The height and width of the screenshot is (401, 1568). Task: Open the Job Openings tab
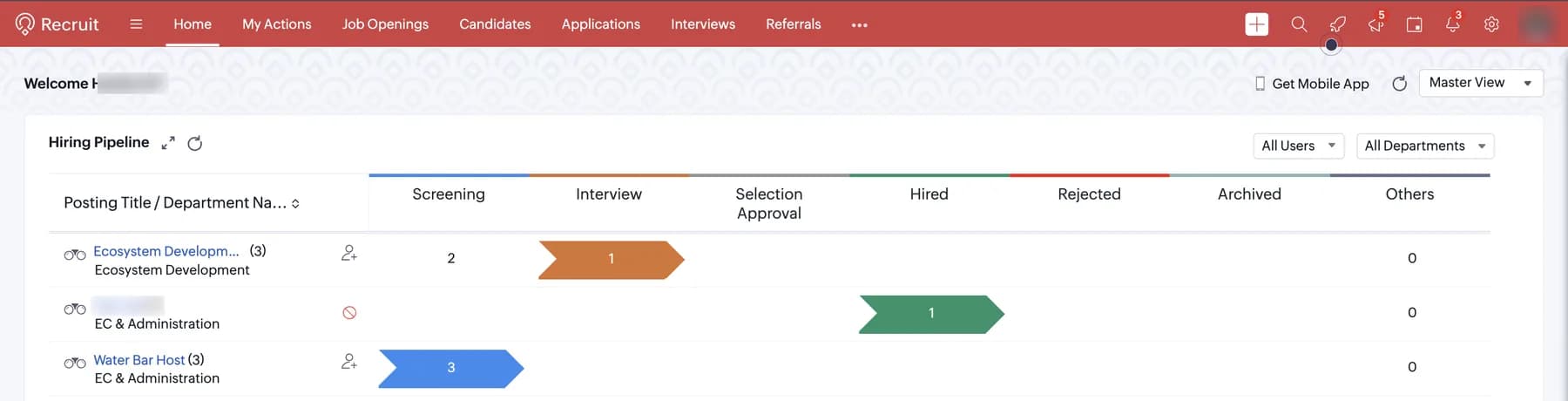385,24
